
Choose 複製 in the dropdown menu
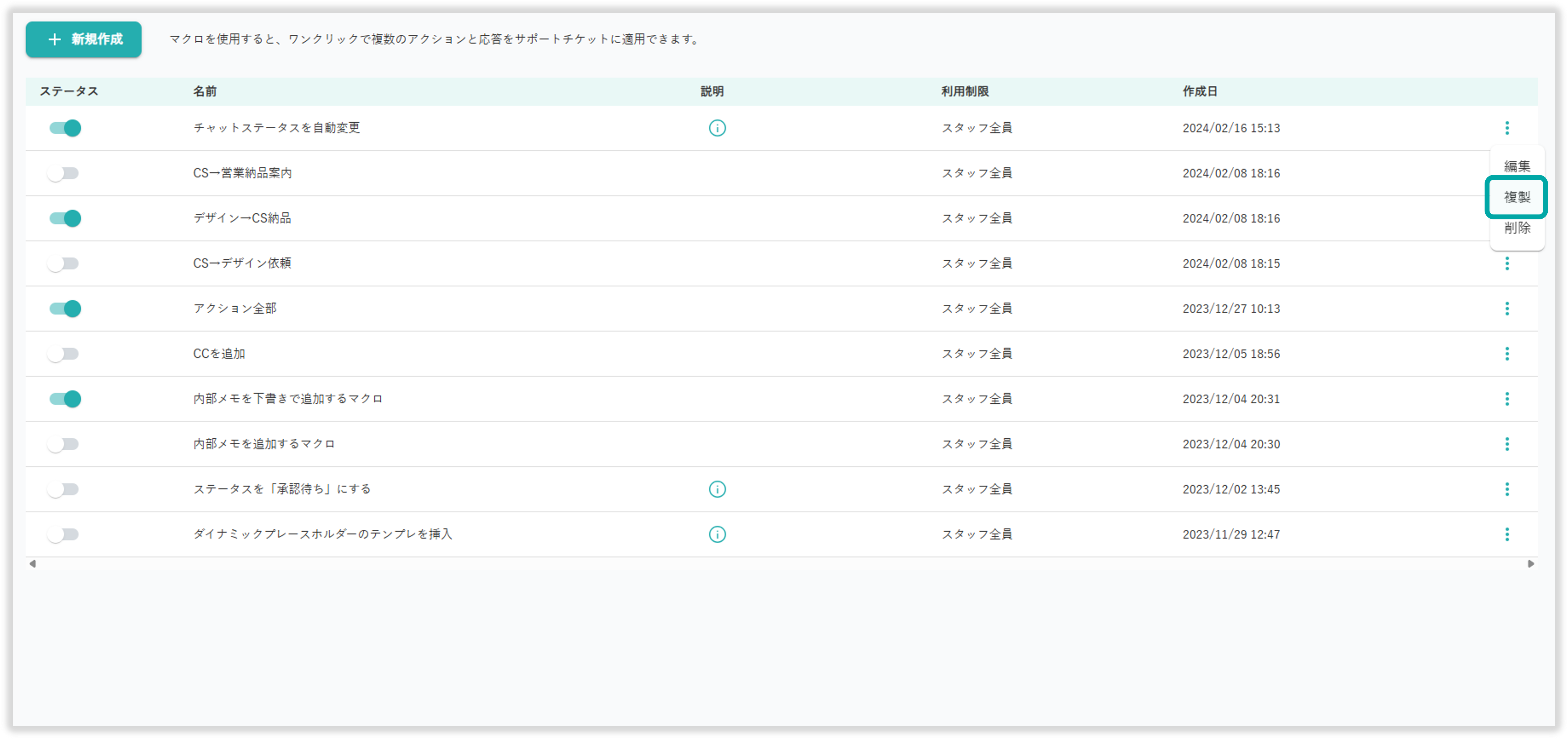[x=1516, y=197]
